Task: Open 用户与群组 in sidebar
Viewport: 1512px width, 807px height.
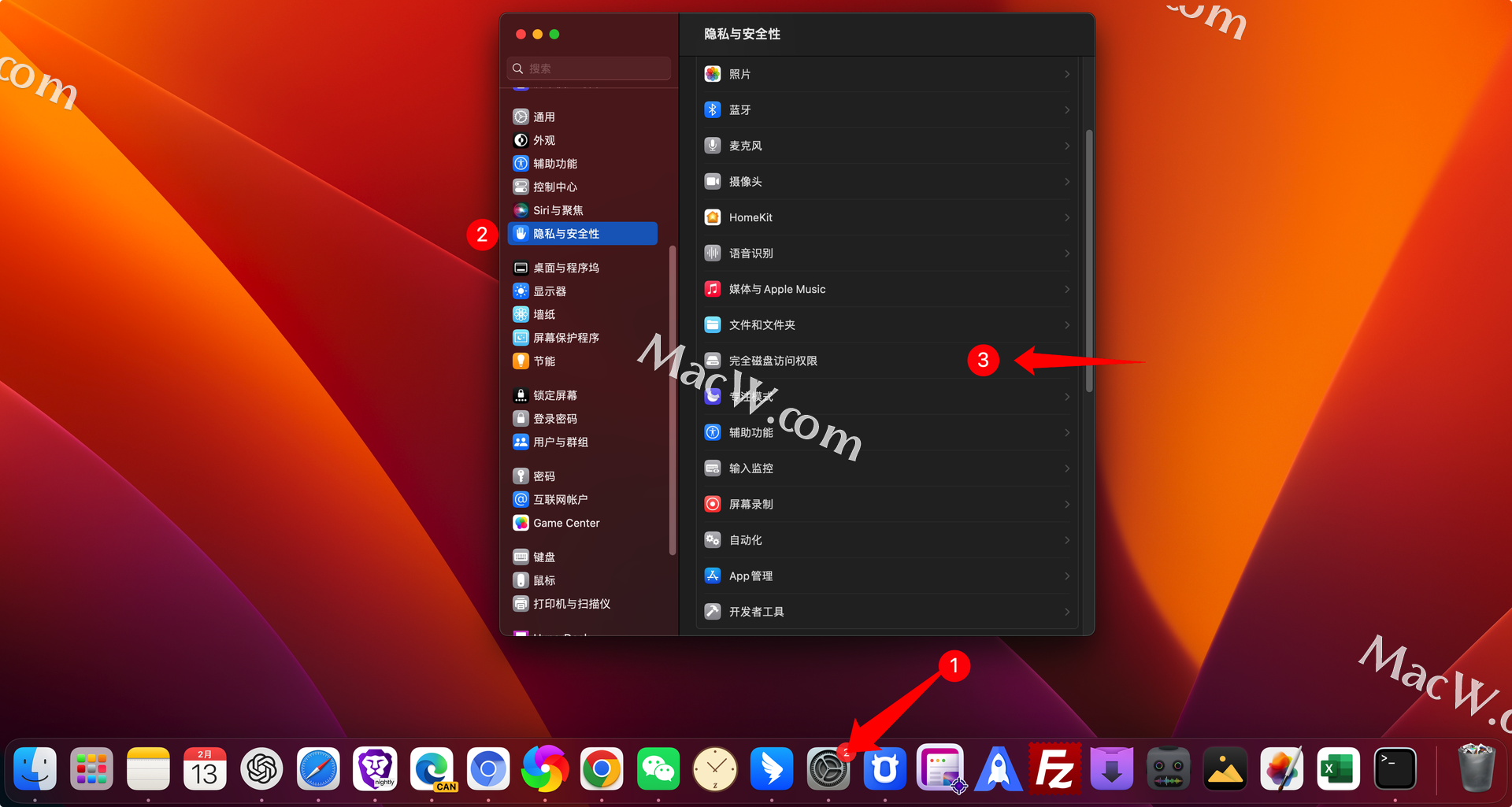Action: [x=583, y=442]
